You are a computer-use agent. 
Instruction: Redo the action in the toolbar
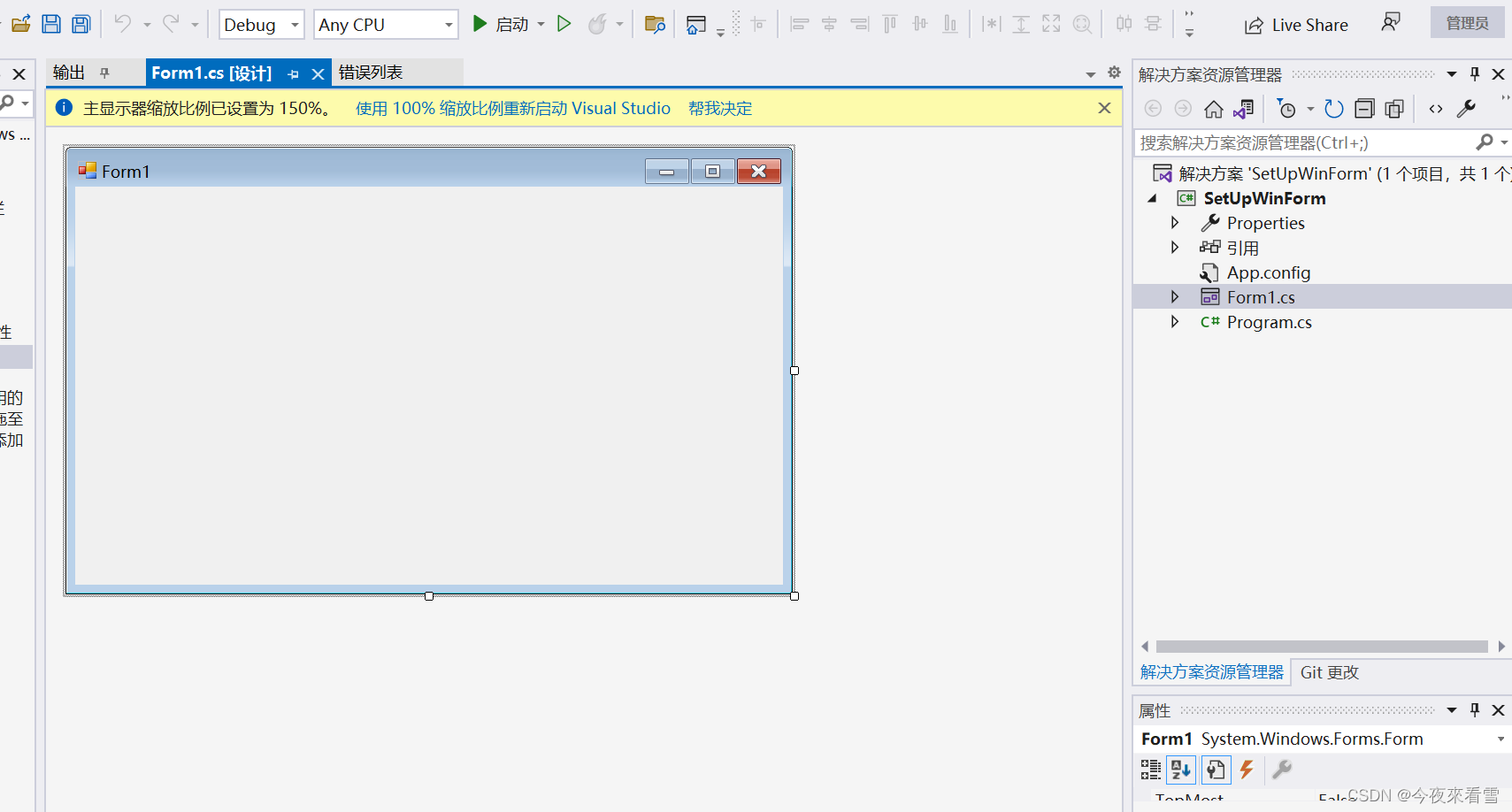(x=171, y=24)
